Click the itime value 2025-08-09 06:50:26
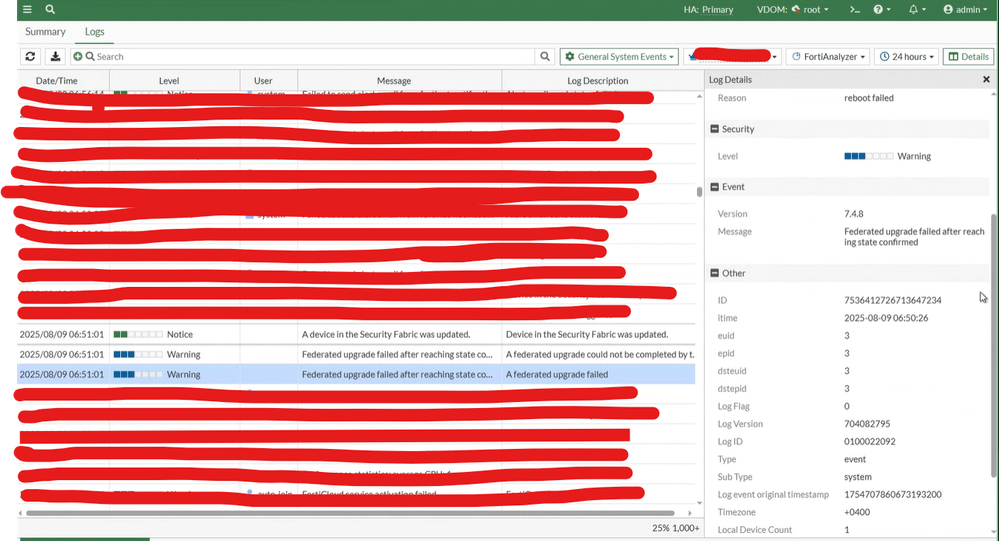 886,318
